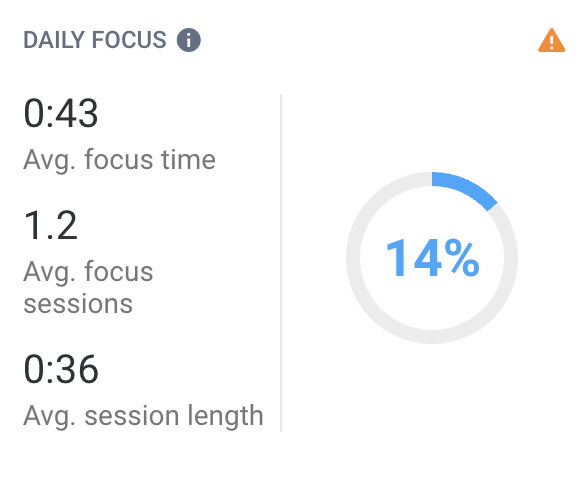The height and width of the screenshot is (492, 586).
Task: Click the Avg. focus sessions label
Action: tap(88, 287)
